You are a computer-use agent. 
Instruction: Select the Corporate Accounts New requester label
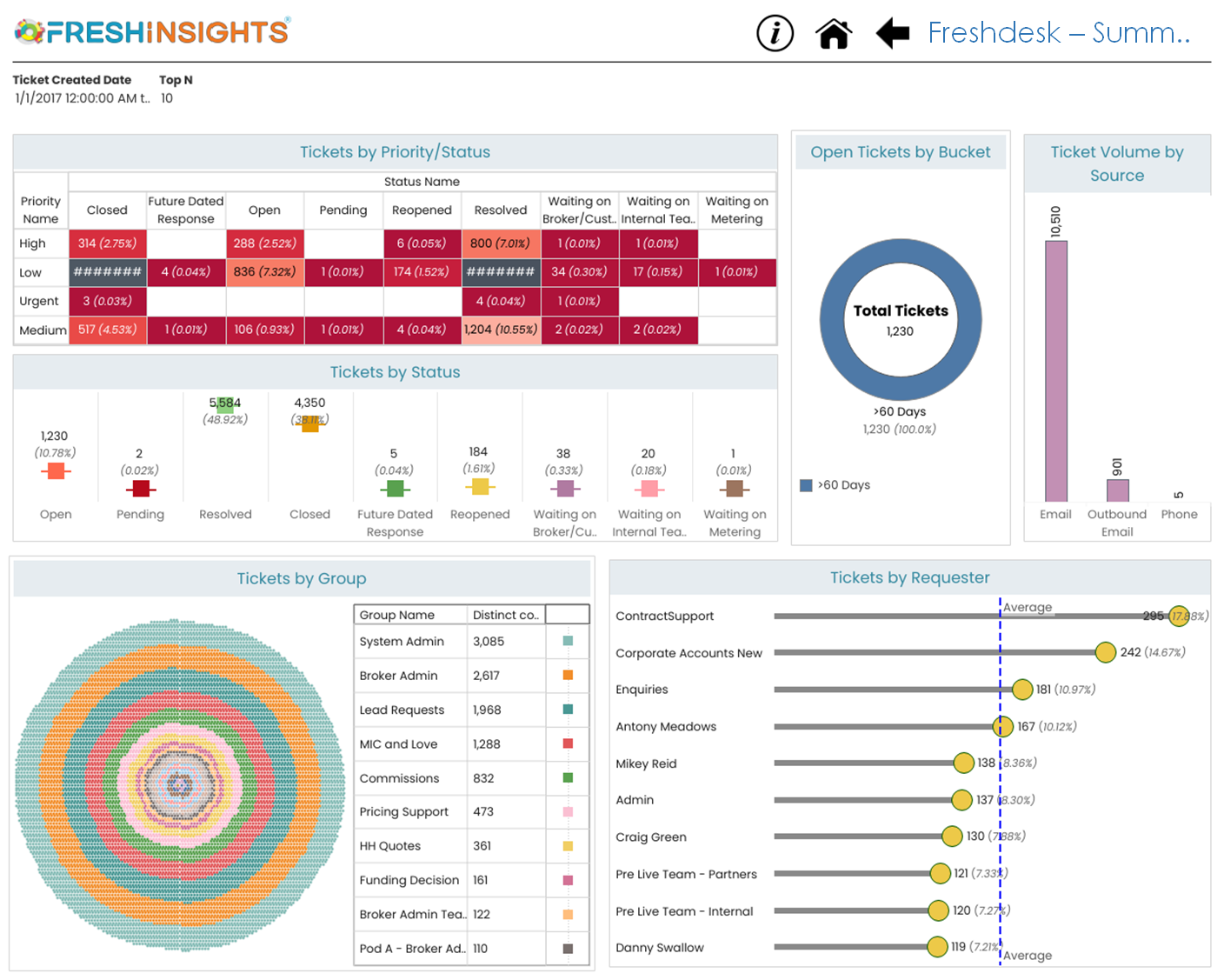click(x=688, y=653)
